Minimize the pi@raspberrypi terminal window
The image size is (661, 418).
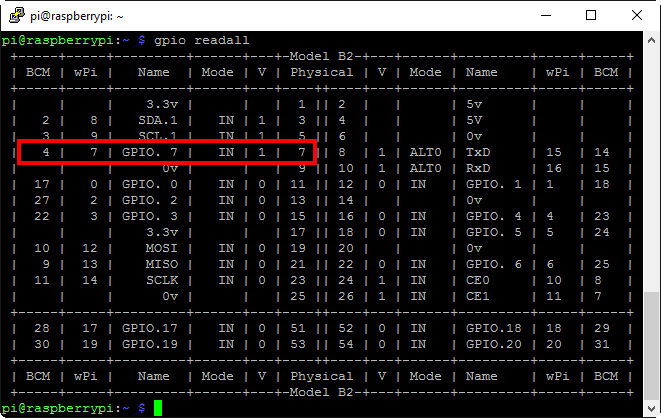[546, 16]
